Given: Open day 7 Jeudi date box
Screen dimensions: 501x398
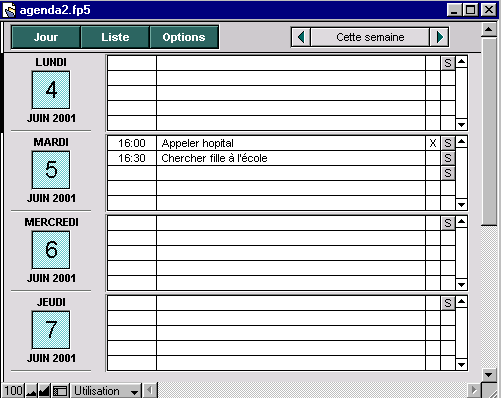Looking at the screenshot, I should (51, 330).
